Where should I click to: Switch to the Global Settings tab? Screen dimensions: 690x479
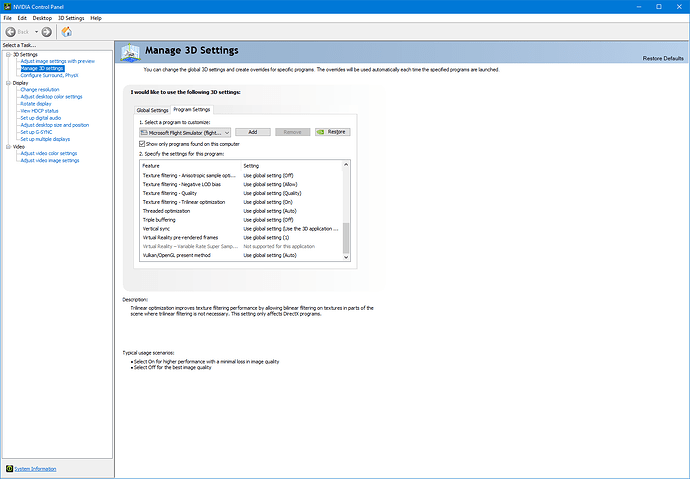click(152, 109)
